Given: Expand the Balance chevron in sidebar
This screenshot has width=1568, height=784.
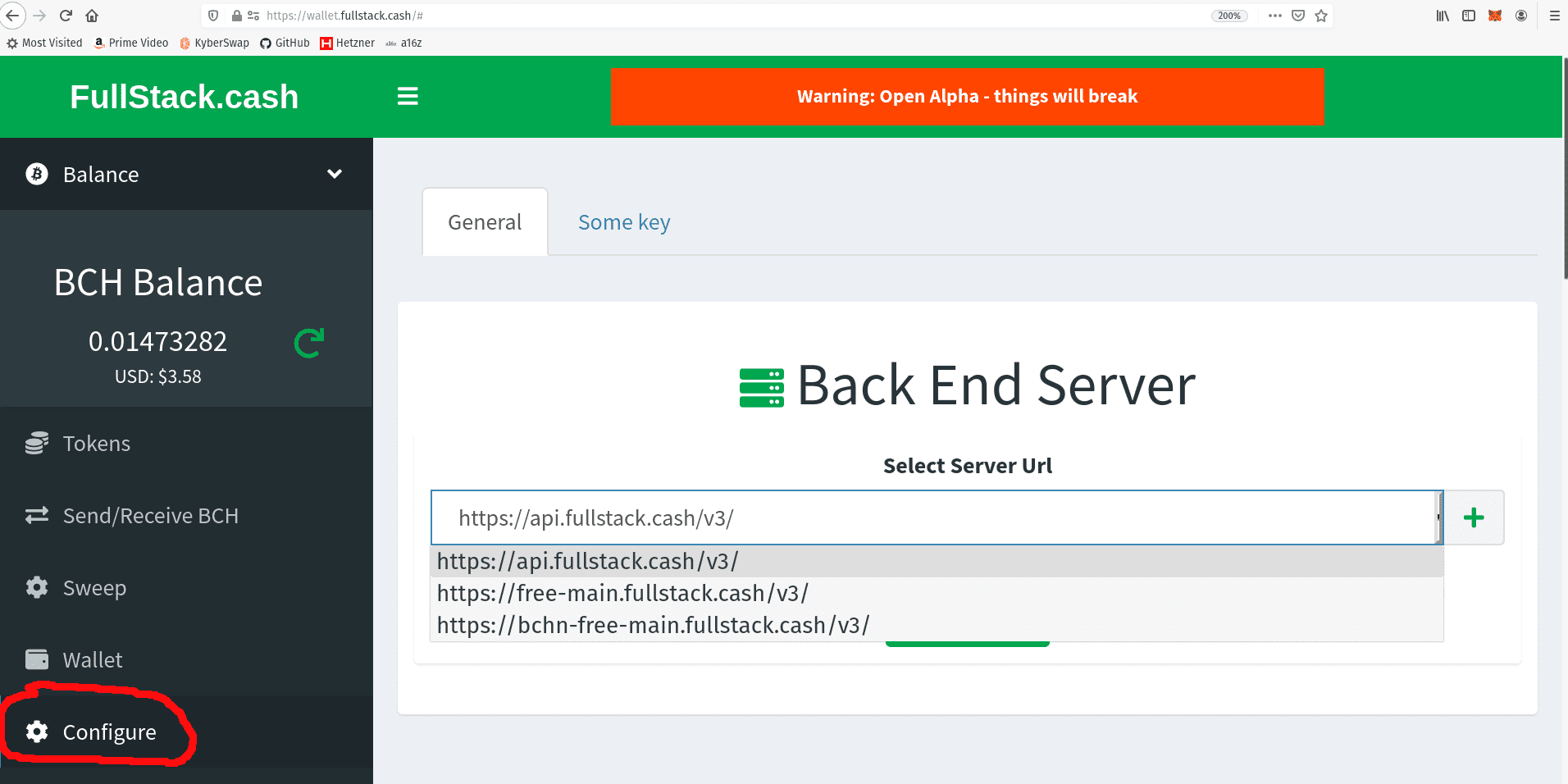Looking at the screenshot, I should pyautogui.click(x=334, y=174).
